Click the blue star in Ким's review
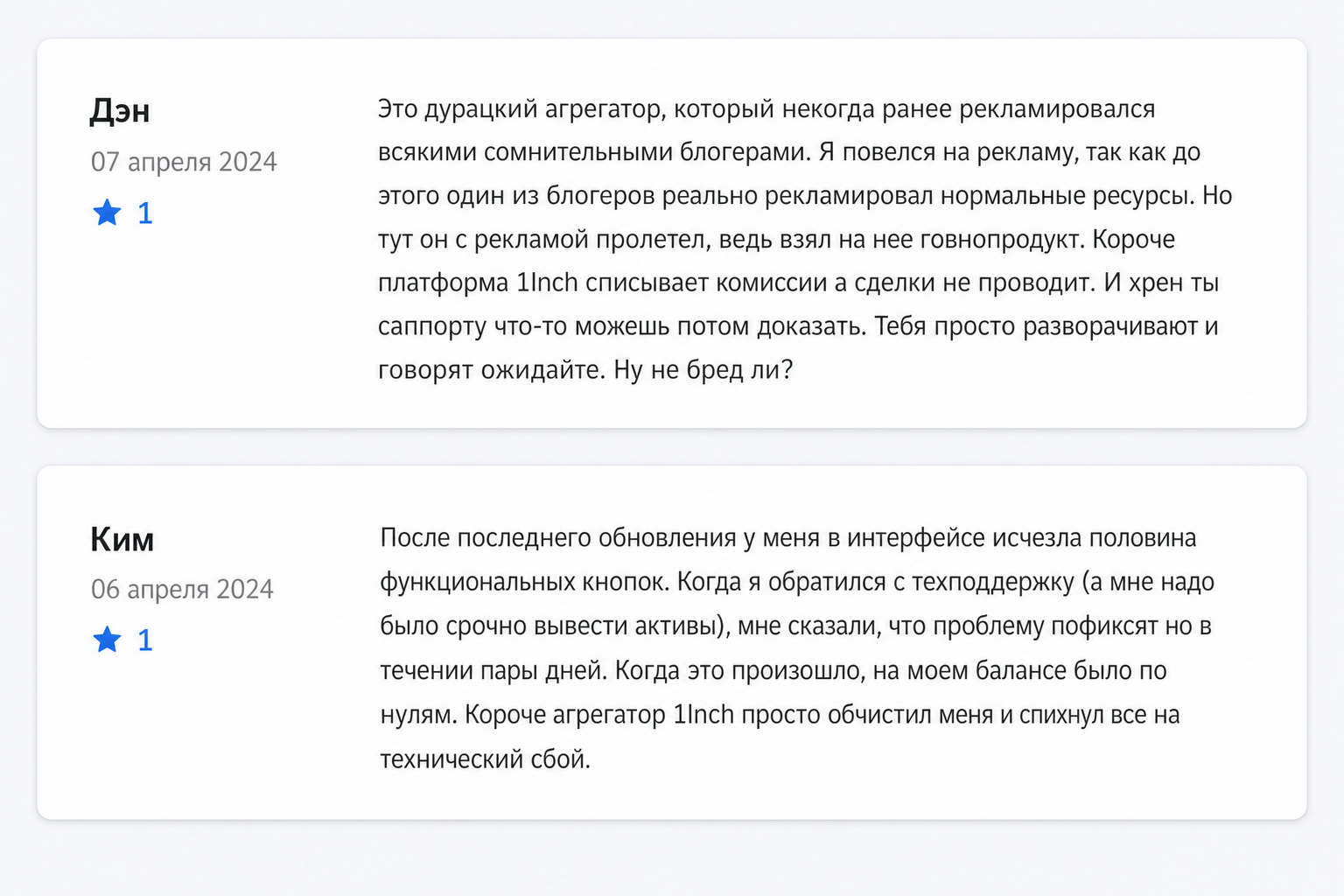The height and width of the screenshot is (896, 1344). click(x=107, y=640)
